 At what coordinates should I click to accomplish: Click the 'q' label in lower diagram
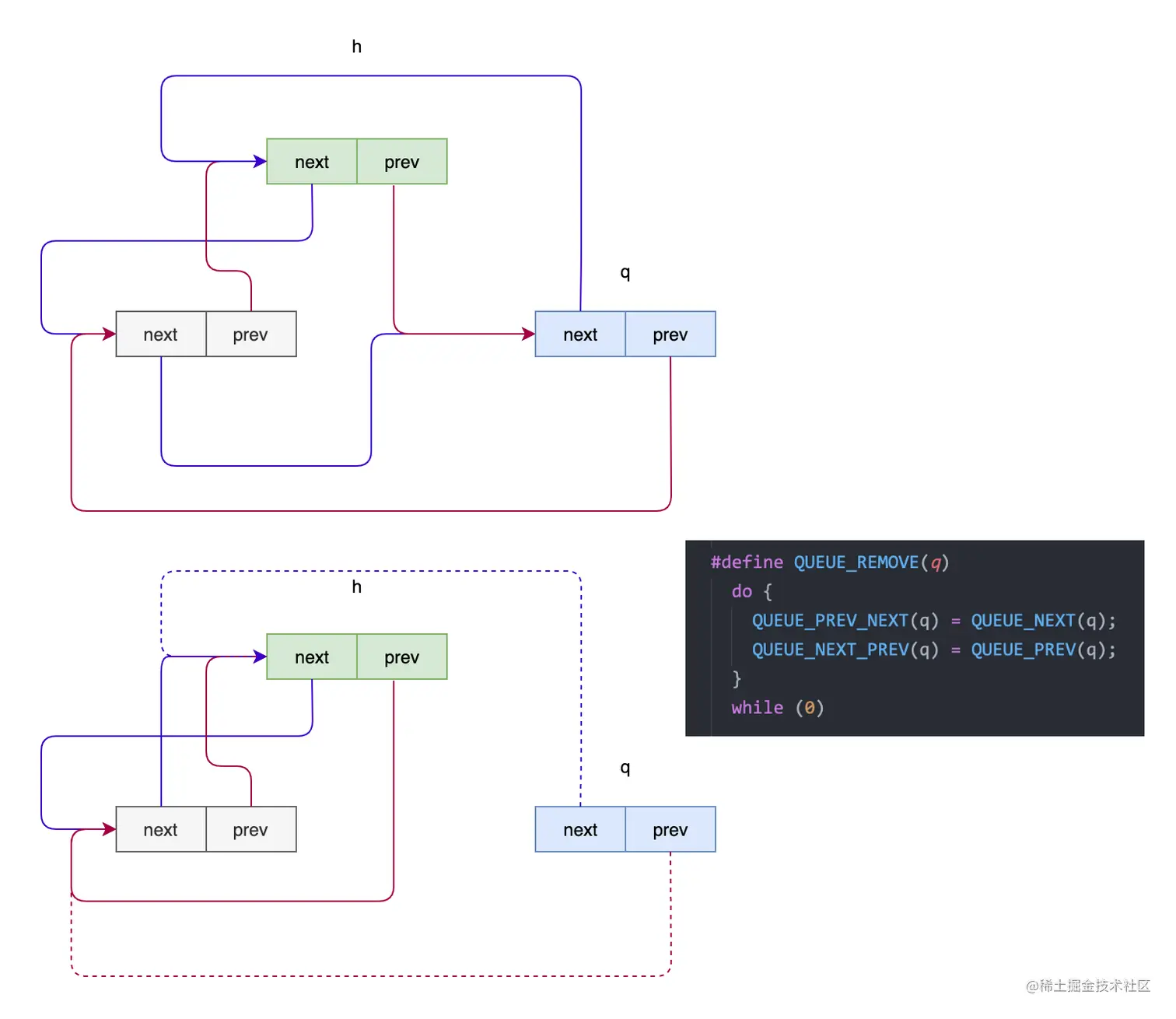[x=625, y=769]
